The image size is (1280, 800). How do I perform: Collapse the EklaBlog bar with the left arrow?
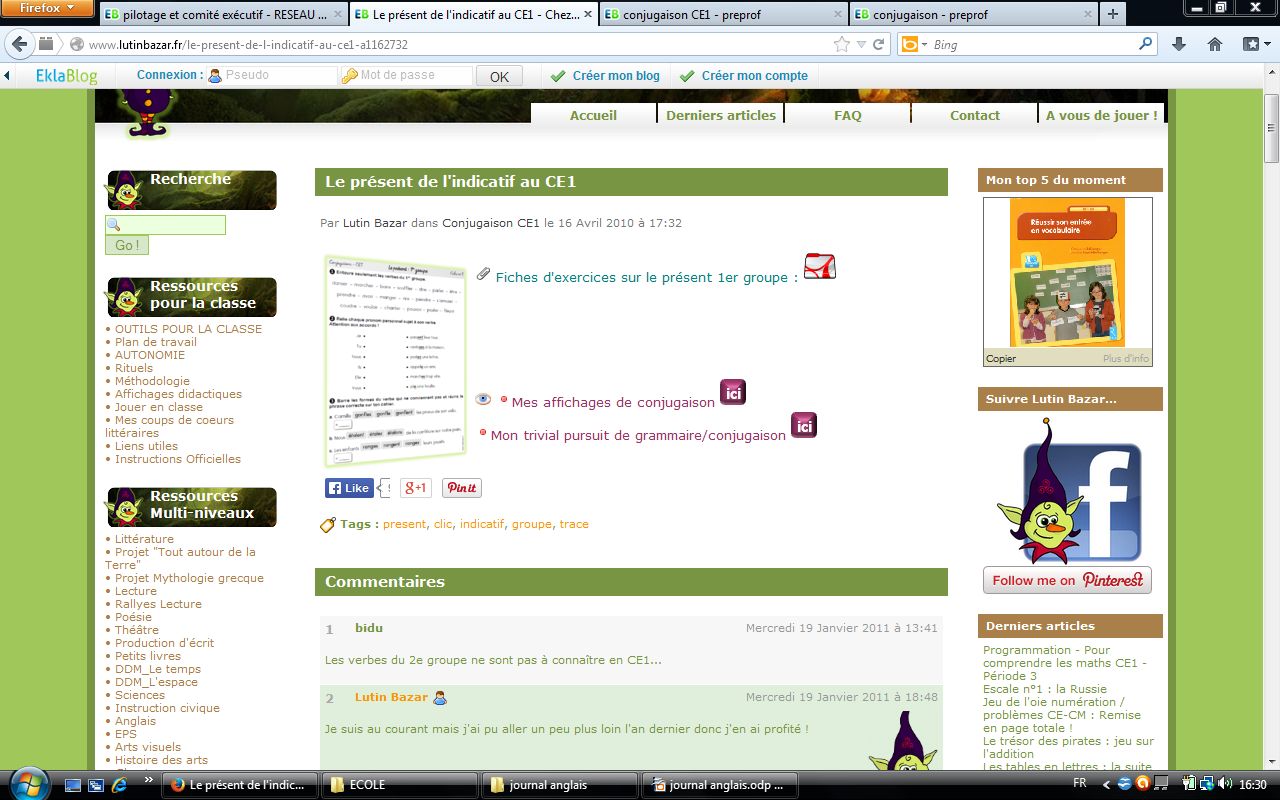pyautogui.click(x=8, y=76)
